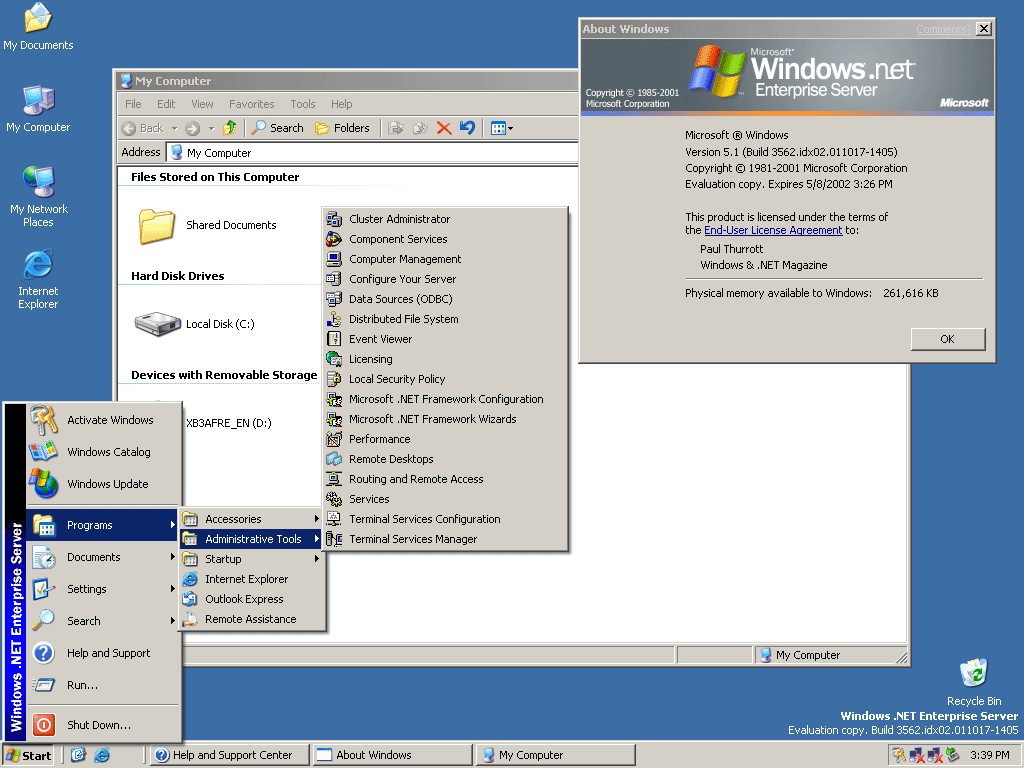Click Shut Down... in Start menu

pos(103,725)
